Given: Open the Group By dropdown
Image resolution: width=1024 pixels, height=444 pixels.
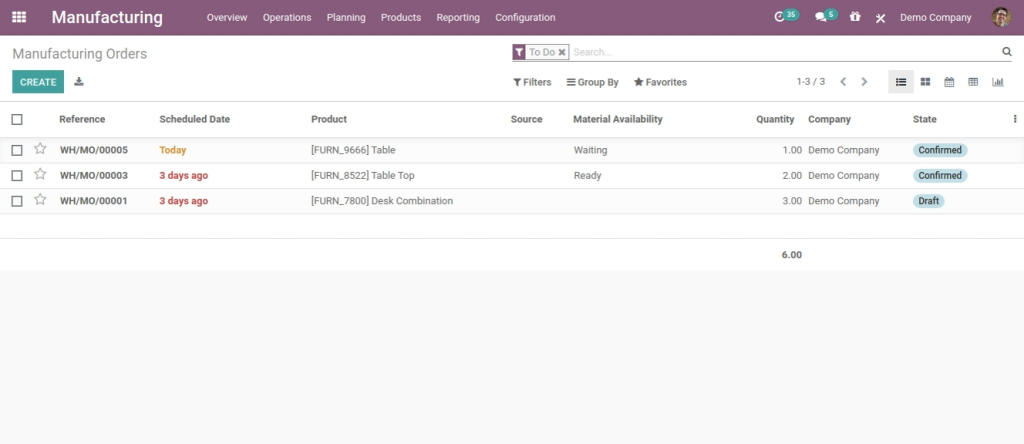Looking at the screenshot, I should click(592, 82).
